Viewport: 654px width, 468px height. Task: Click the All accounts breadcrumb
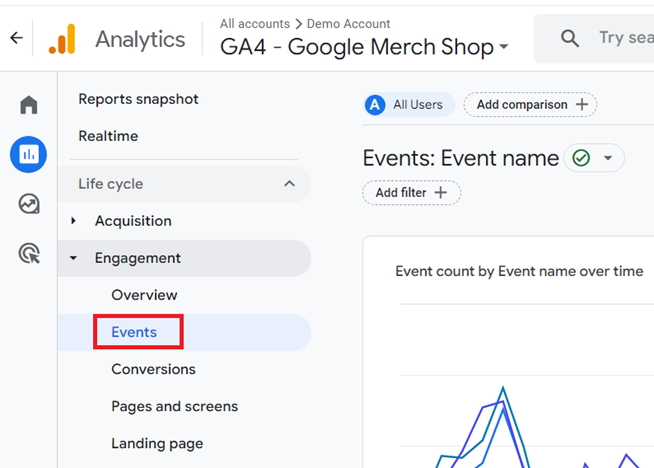point(255,24)
